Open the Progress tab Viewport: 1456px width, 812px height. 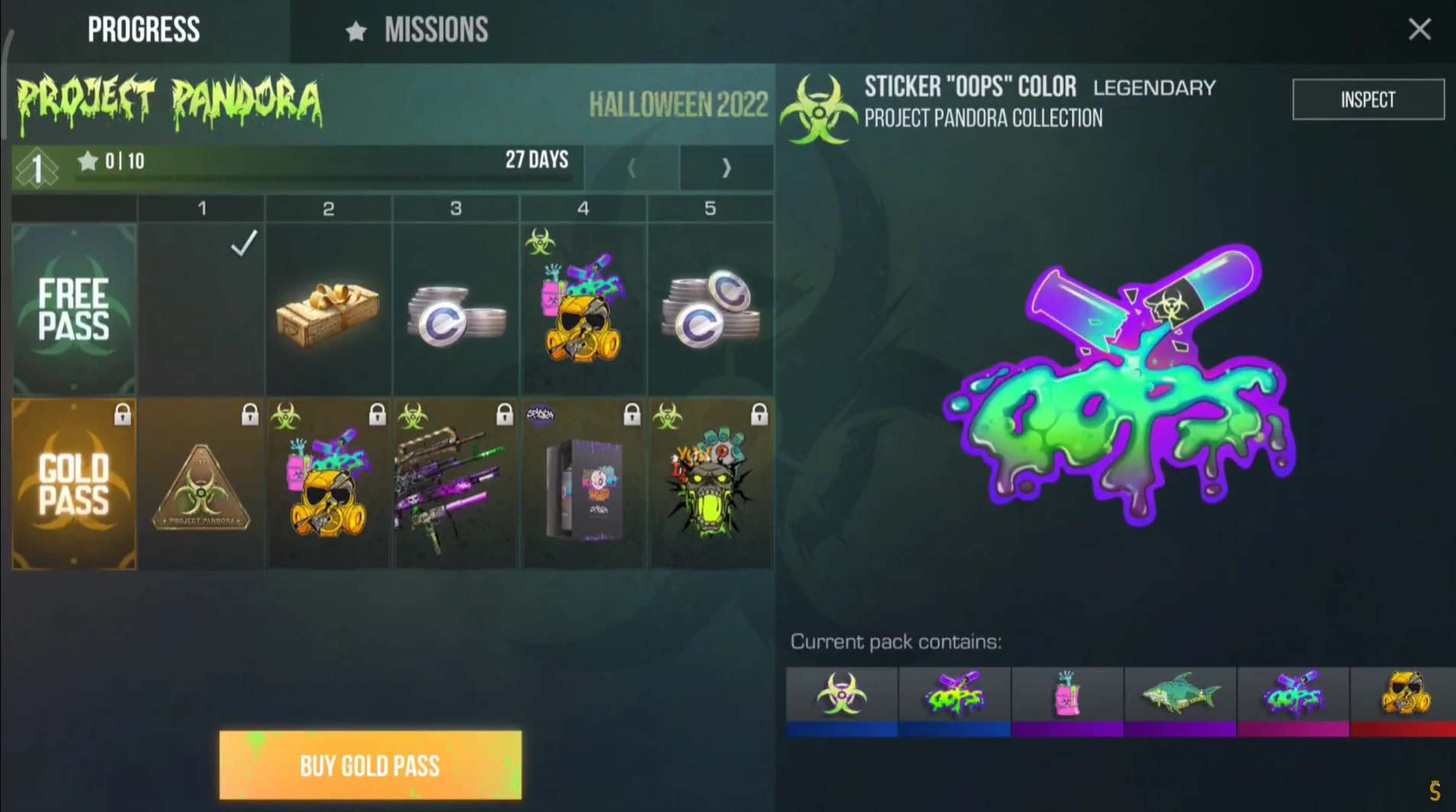pos(144,31)
